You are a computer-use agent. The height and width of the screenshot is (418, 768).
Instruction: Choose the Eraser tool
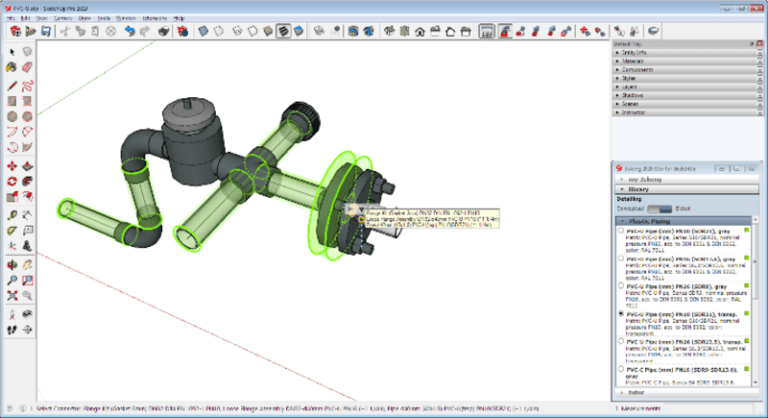(x=27, y=67)
